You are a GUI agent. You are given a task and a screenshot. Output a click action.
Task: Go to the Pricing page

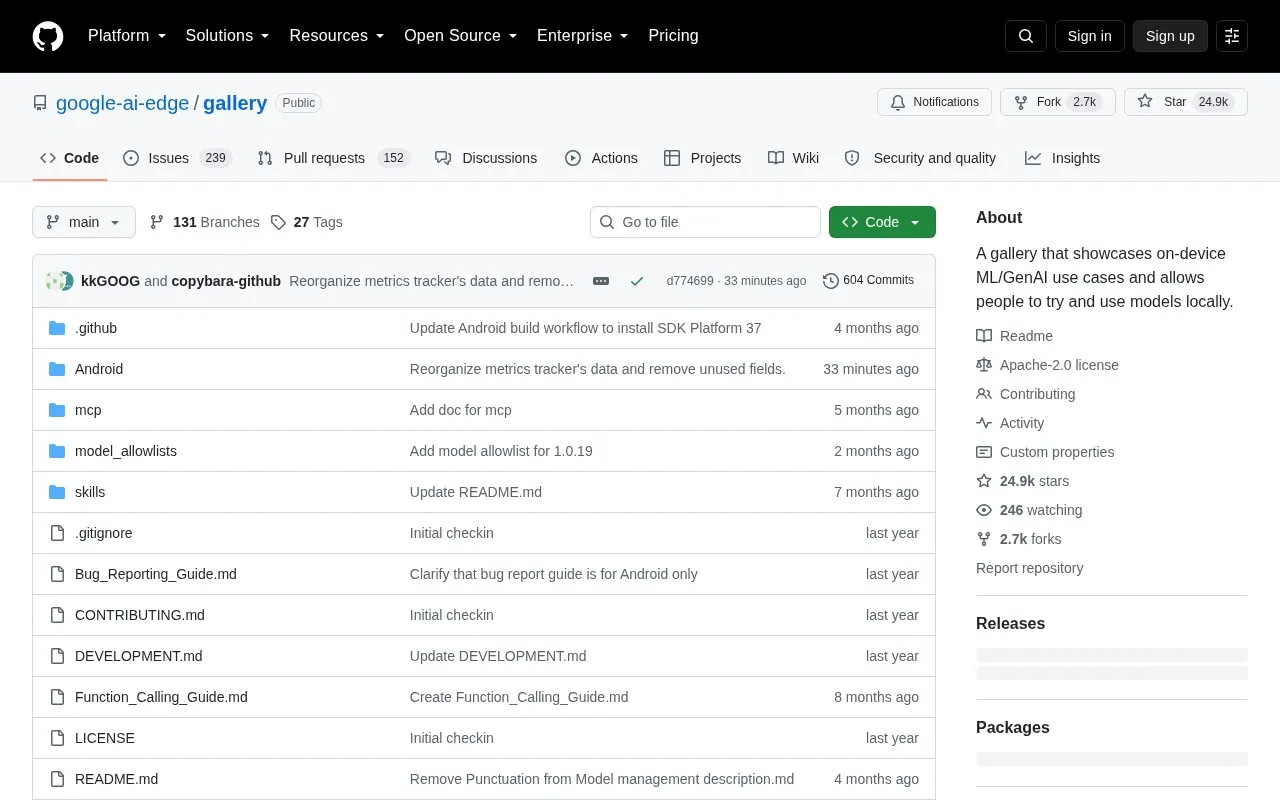coord(673,36)
